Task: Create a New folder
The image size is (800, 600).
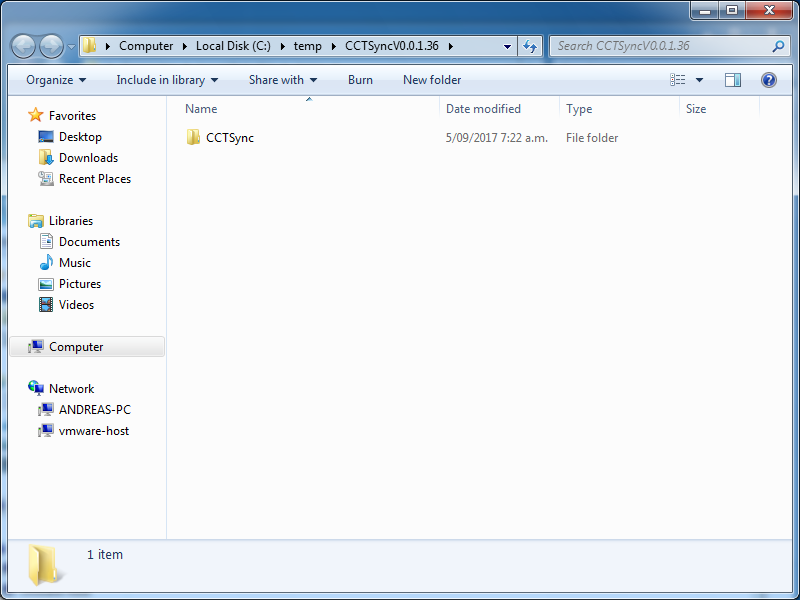Action: click(x=432, y=80)
